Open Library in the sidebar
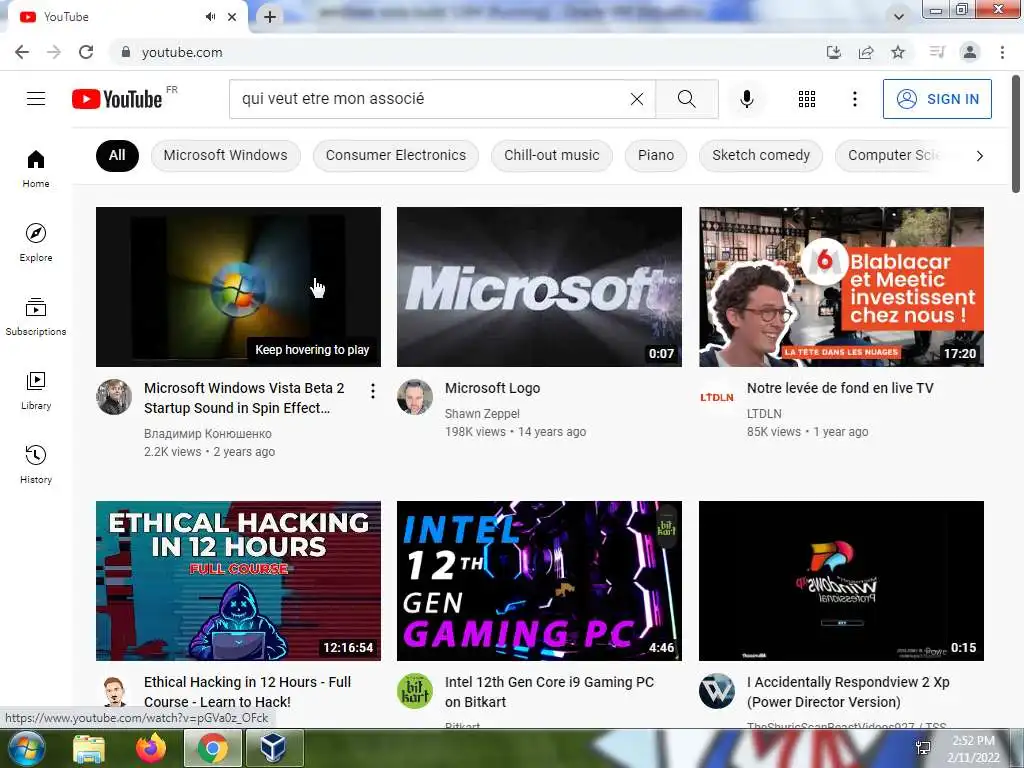The image size is (1024, 768). click(36, 391)
